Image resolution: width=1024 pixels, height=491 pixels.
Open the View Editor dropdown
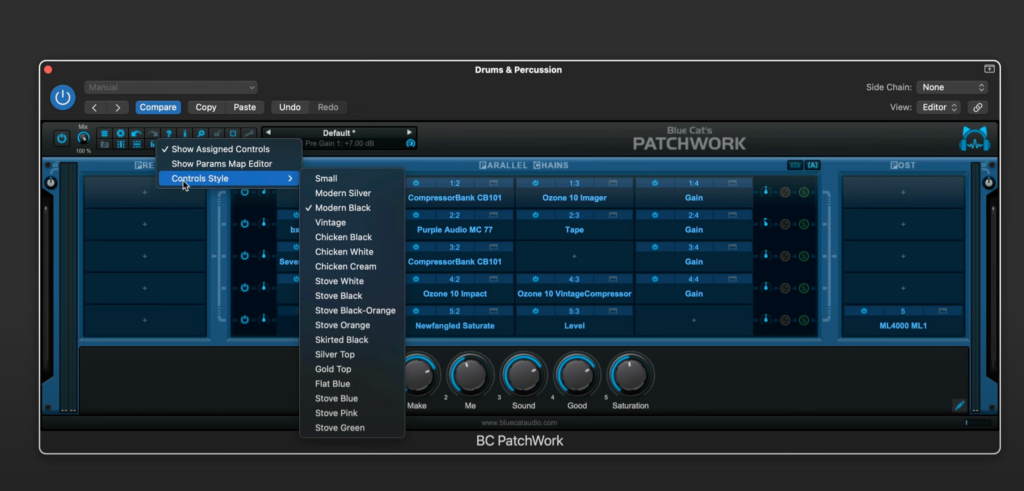tap(938, 107)
